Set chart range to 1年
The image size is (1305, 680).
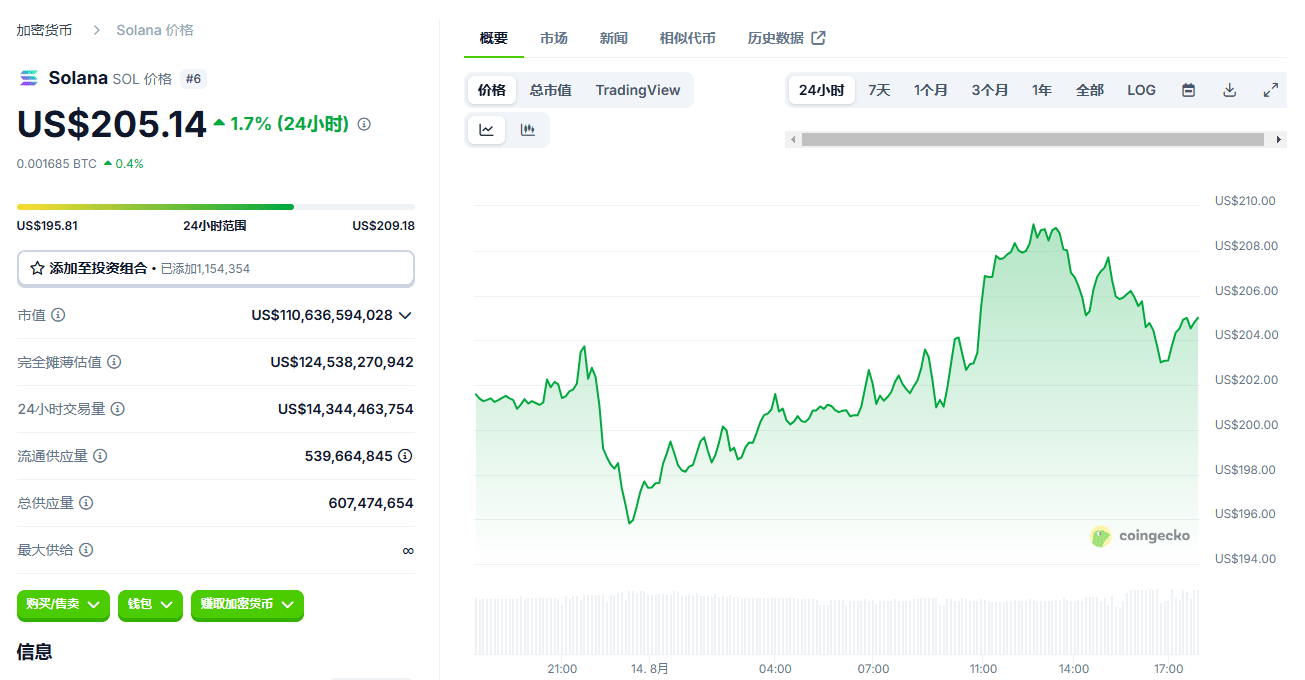point(1042,90)
